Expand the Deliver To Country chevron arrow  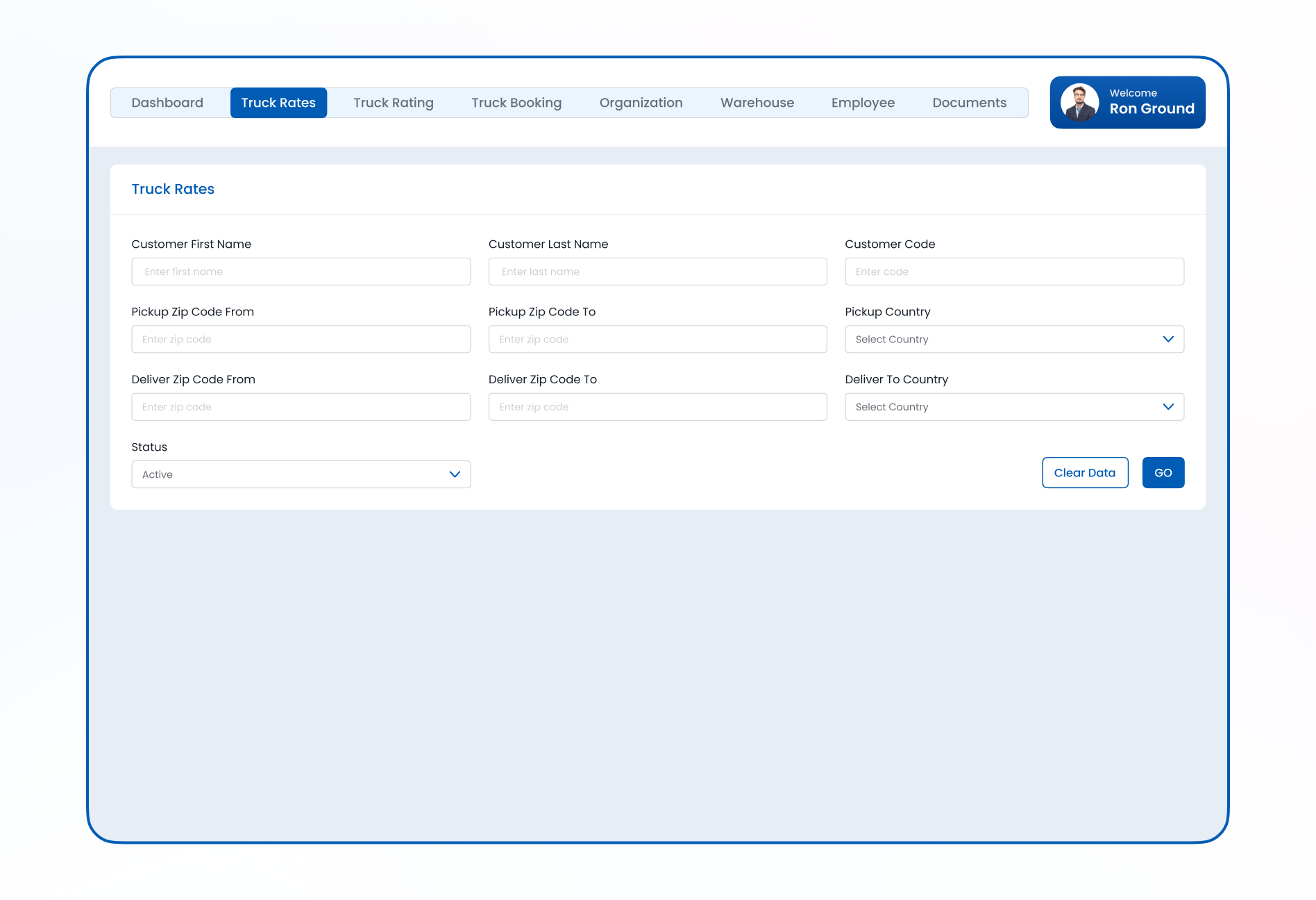(x=1168, y=406)
